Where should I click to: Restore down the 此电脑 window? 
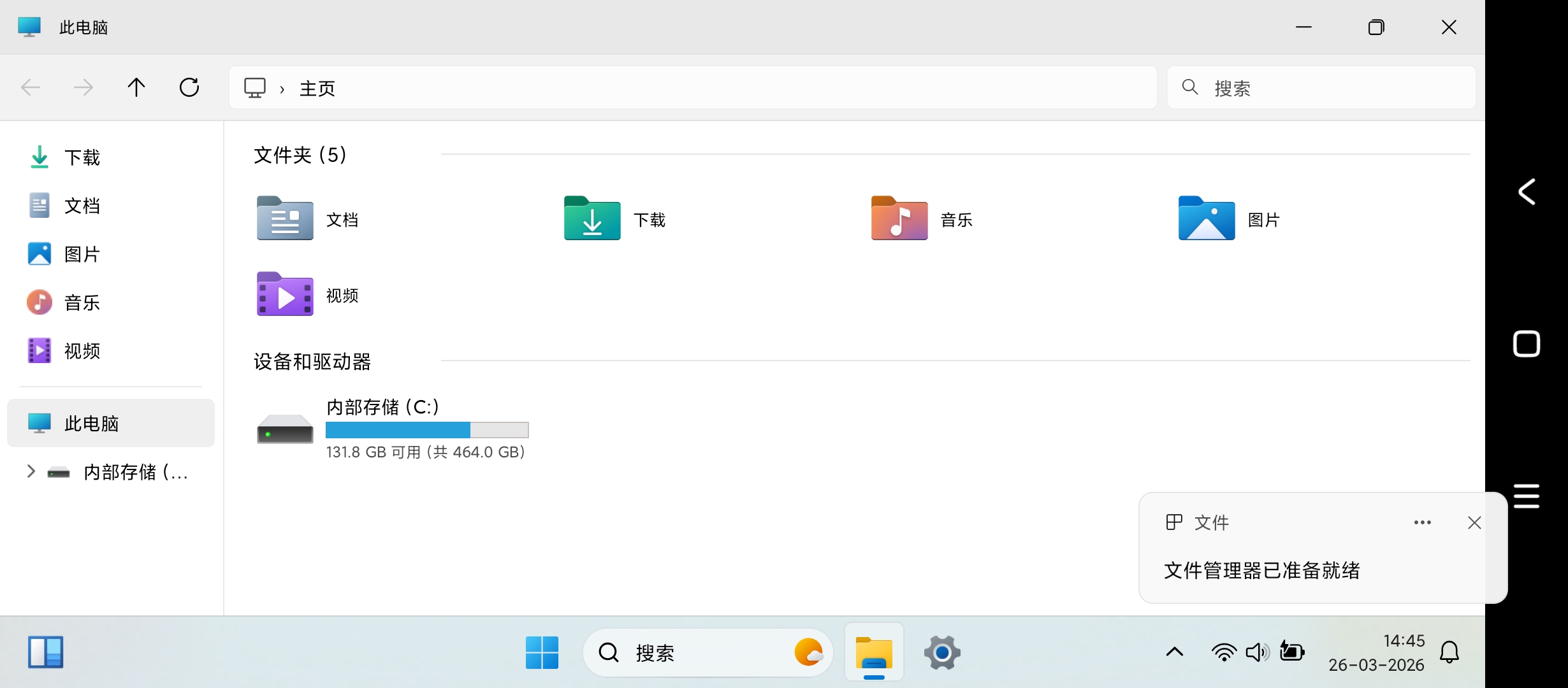(1376, 27)
